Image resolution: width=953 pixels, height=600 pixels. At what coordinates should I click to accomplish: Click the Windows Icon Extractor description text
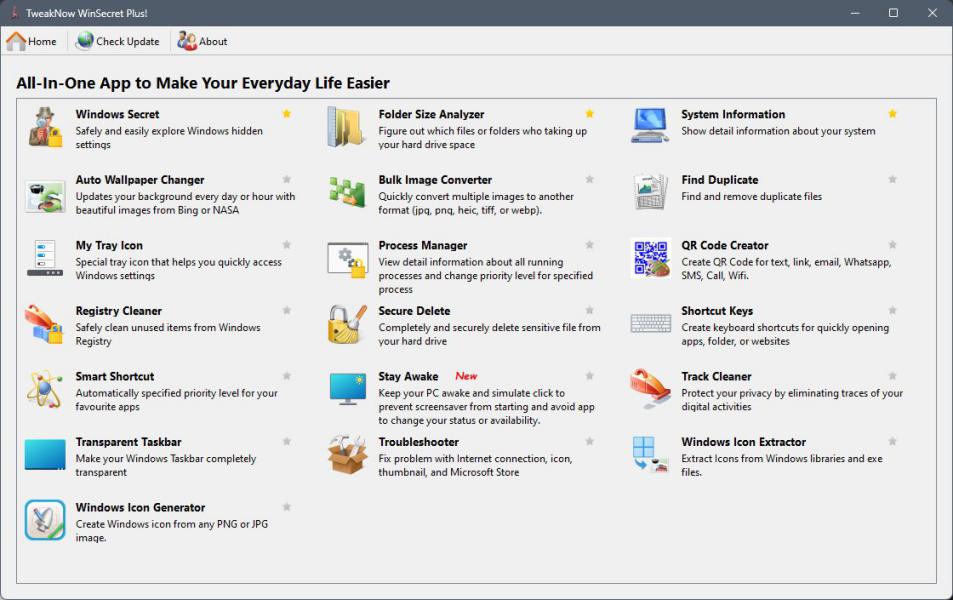(x=782, y=466)
